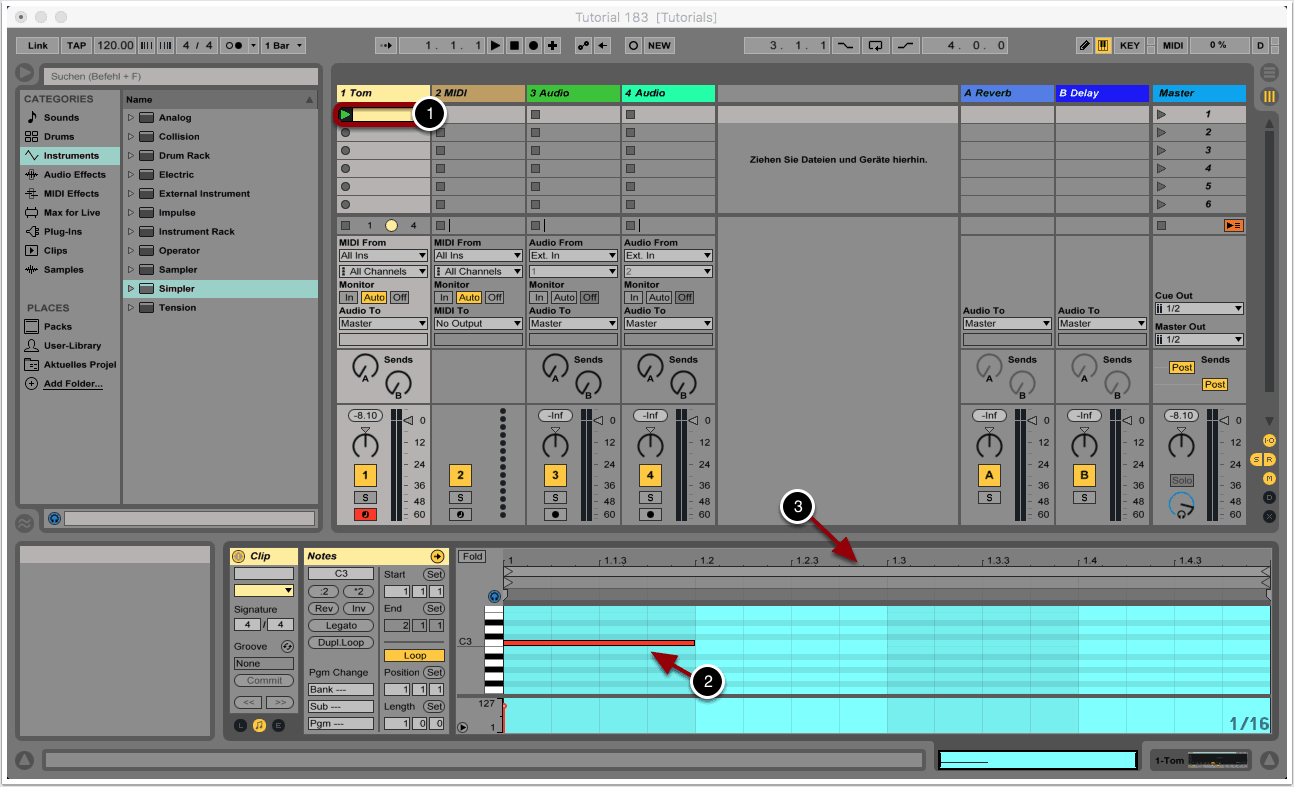The image size is (1294, 787).
Task: Click the Dupl.Loop button
Action: (x=341, y=642)
